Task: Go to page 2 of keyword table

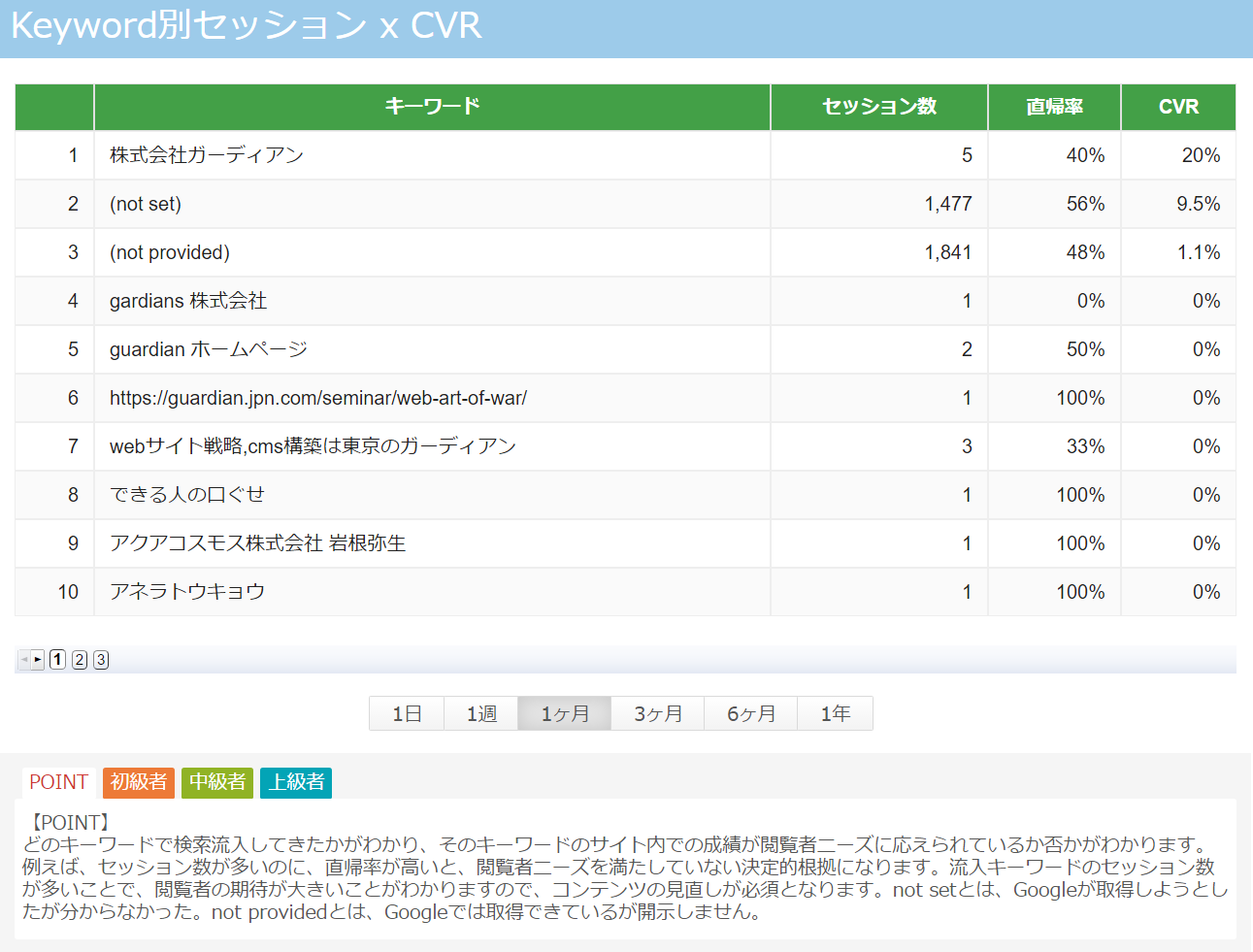Action: tap(80, 660)
